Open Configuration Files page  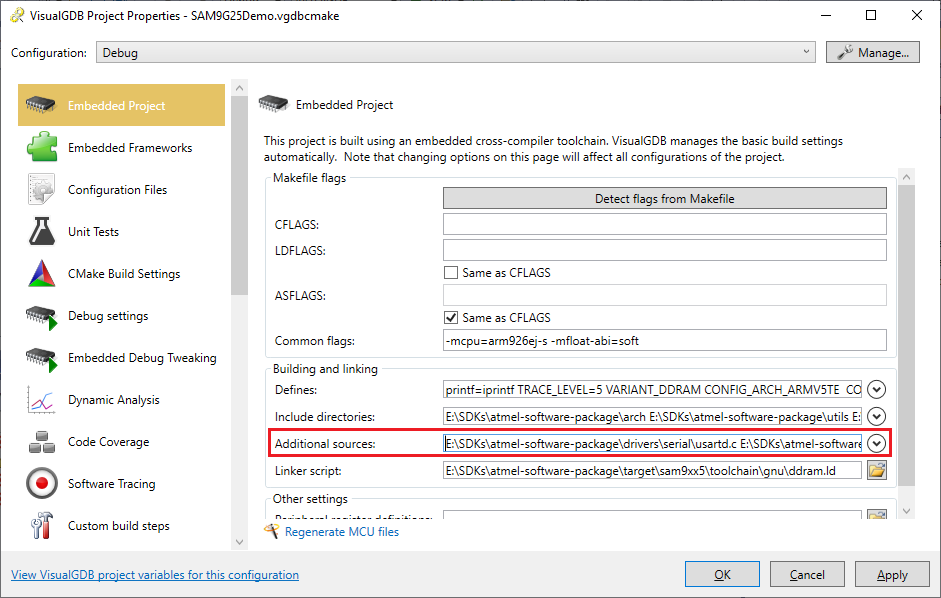coord(121,189)
